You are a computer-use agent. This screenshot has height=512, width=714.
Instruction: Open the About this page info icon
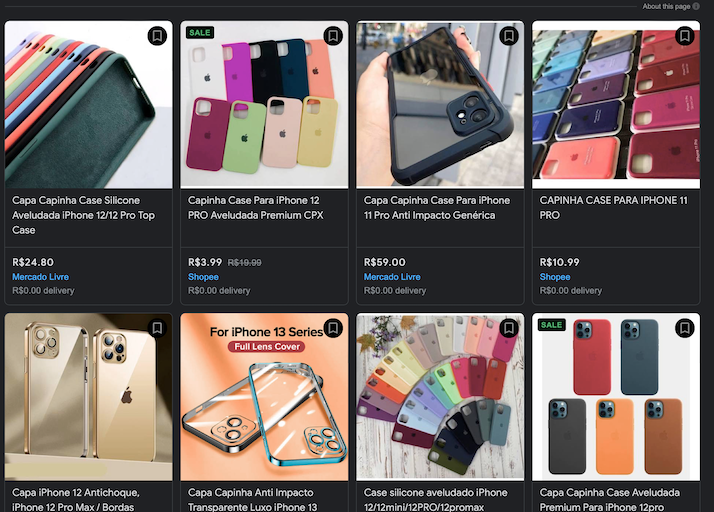tap(696, 6)
